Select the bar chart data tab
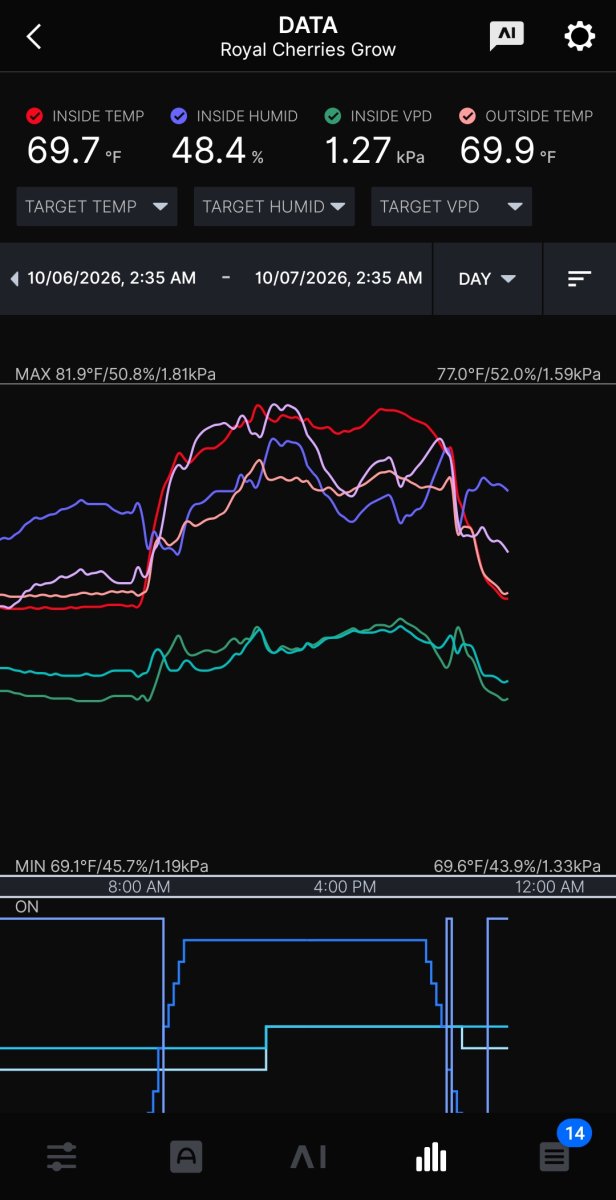616x1200 pixels. [x=431, y=1157]
